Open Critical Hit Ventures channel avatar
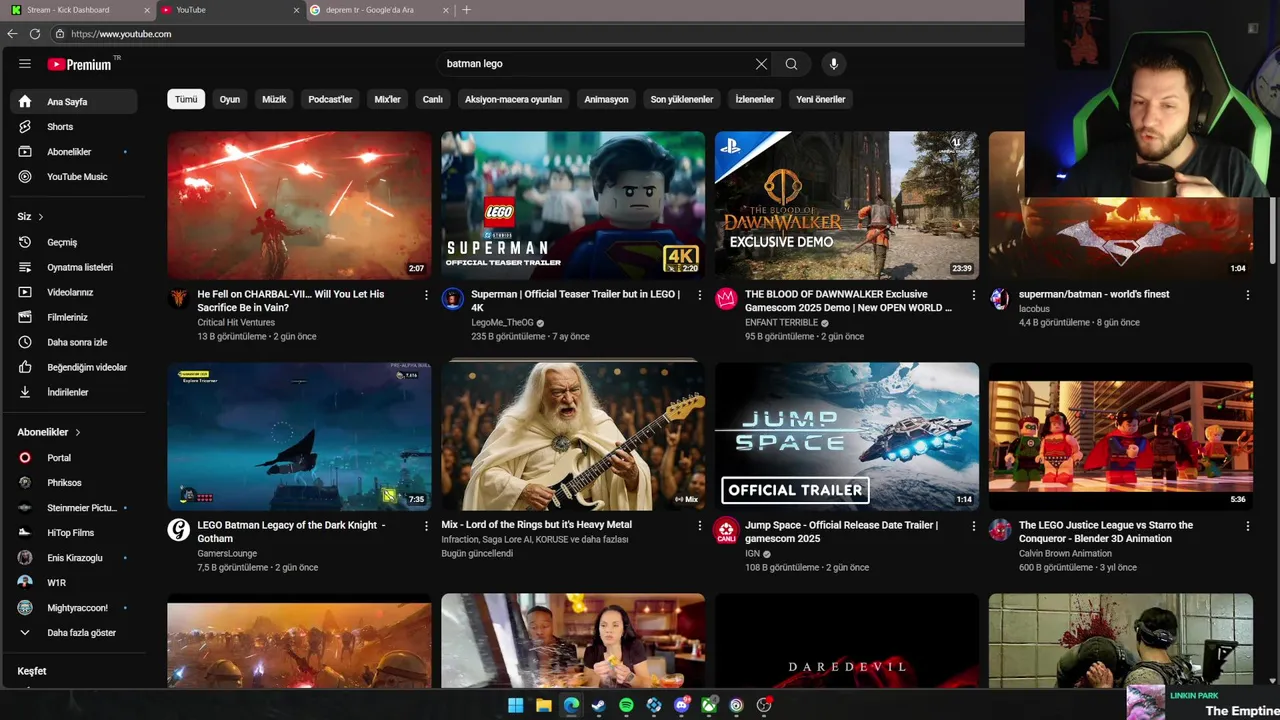 point(179,298)
